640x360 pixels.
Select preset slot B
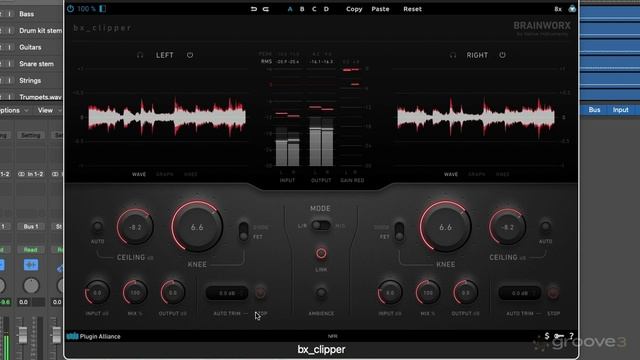[302, 9]
